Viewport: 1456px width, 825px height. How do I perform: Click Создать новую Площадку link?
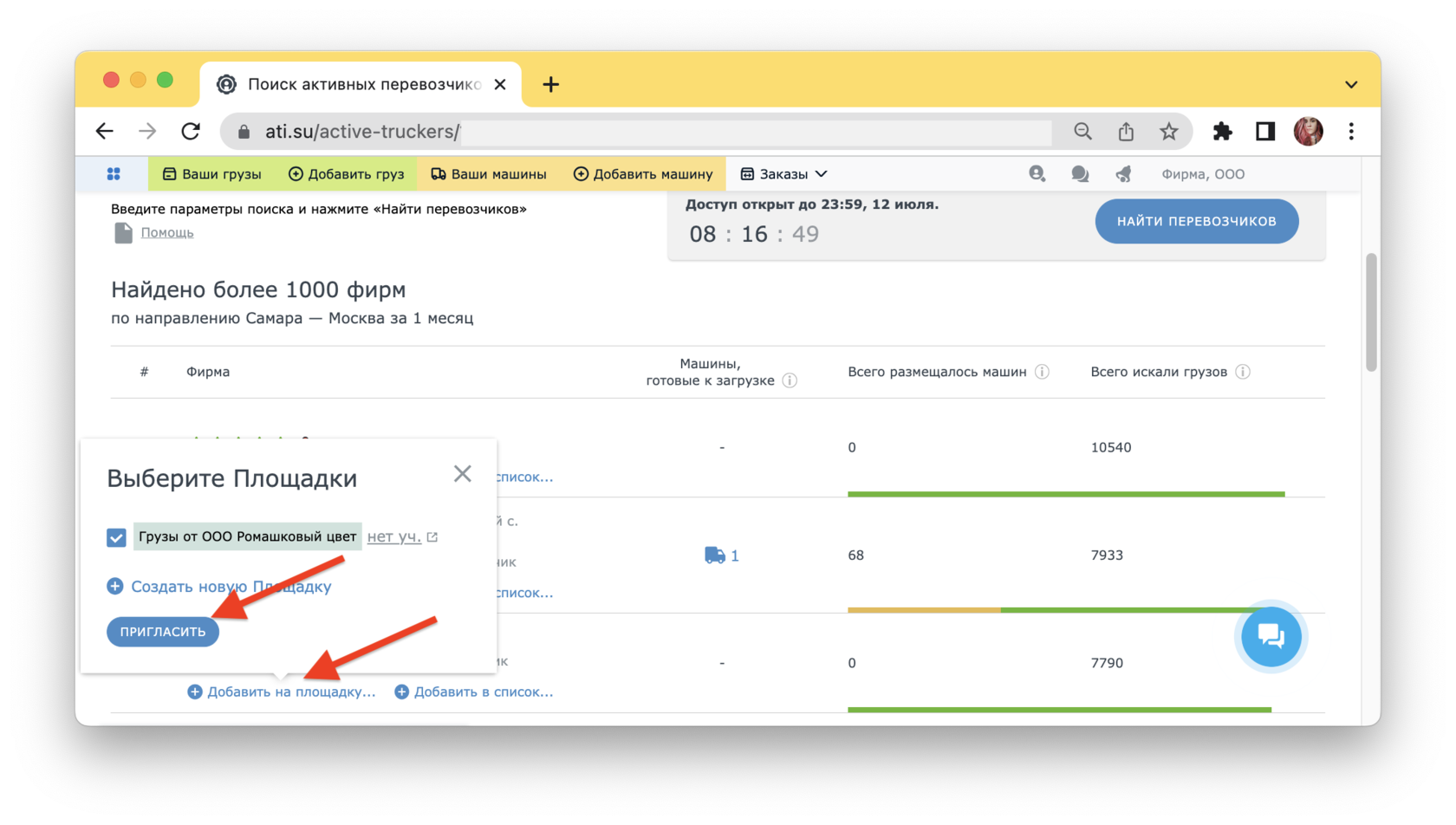(231, 587)
